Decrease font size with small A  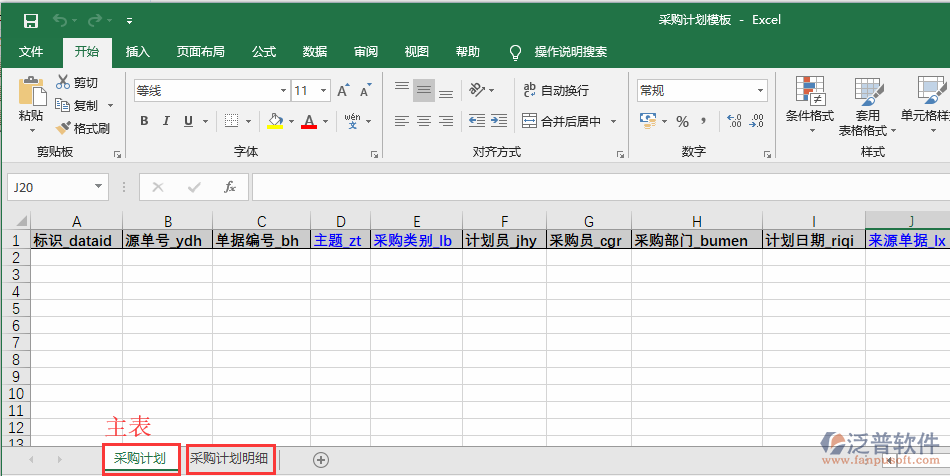(x=365, y=91)
